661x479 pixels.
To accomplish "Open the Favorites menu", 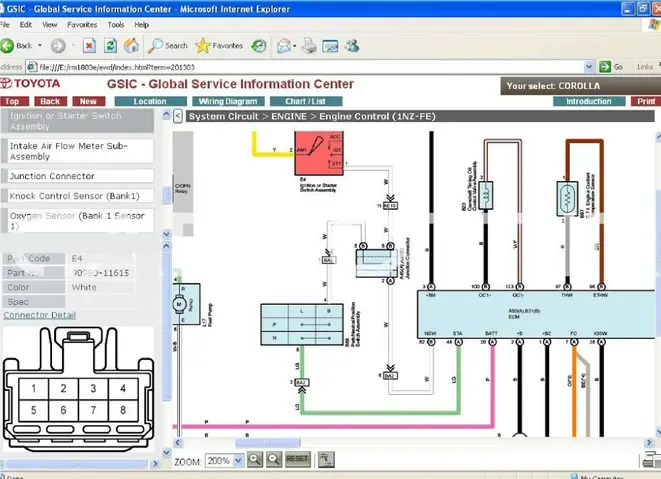I will click(x=82, y=24).
